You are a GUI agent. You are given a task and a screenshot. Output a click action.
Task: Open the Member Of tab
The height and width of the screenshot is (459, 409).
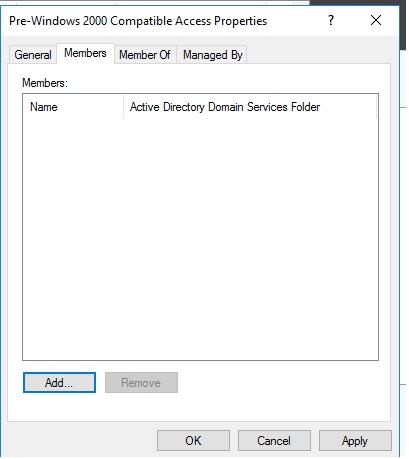point(145,55)
